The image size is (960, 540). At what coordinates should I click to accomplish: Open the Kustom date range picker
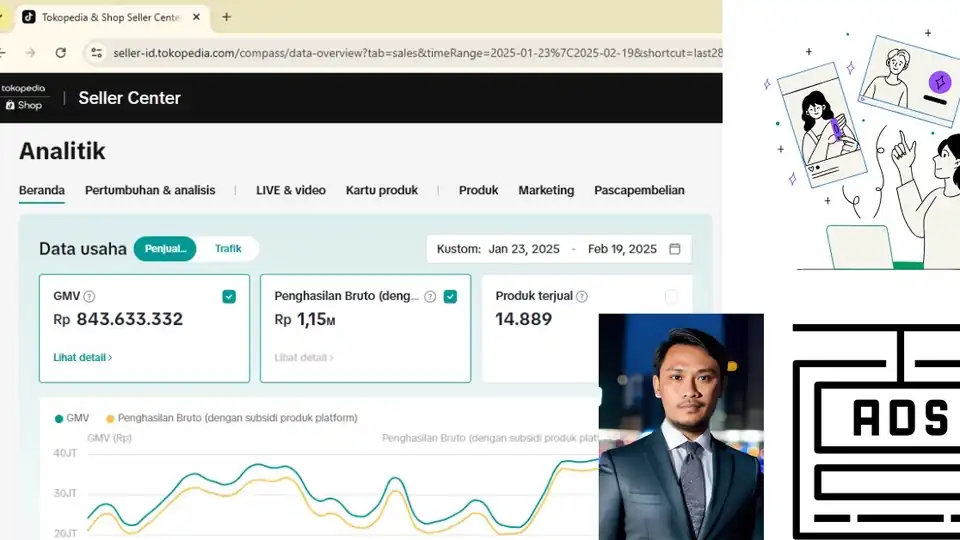559,249
